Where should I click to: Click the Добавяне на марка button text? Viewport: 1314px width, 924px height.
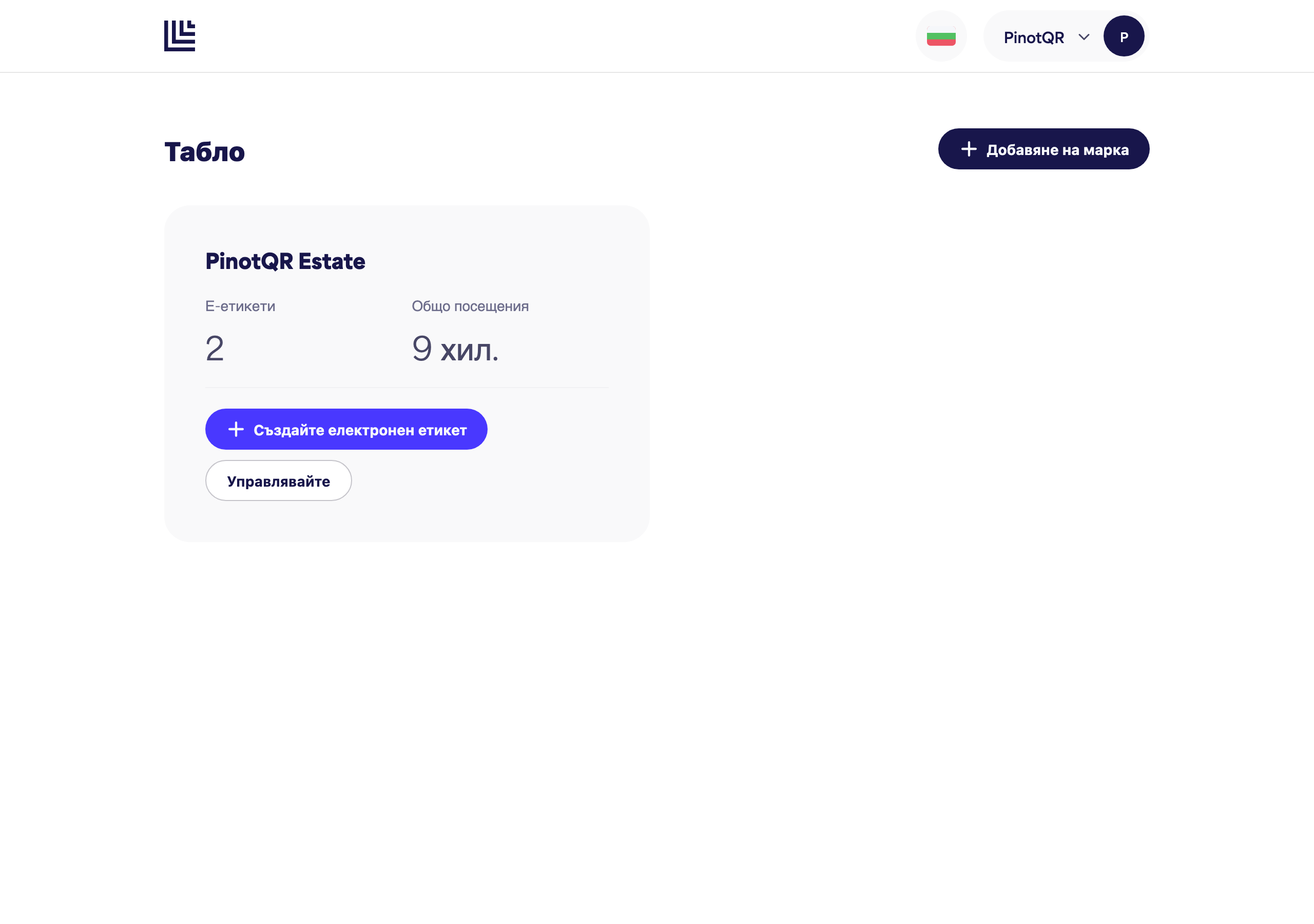tap(1057, 150)
